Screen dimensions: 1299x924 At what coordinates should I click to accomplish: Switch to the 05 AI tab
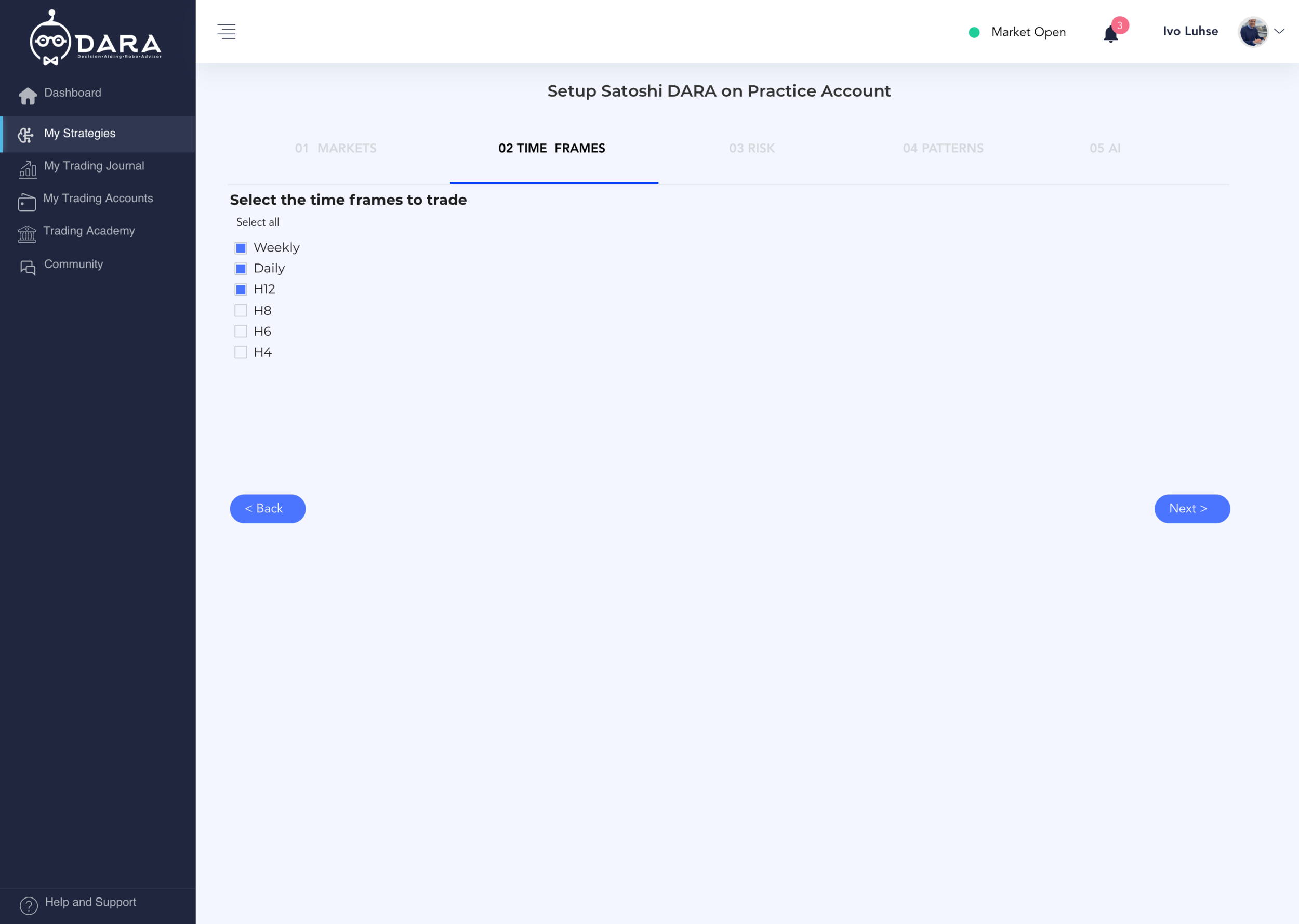click(1105, 148)
